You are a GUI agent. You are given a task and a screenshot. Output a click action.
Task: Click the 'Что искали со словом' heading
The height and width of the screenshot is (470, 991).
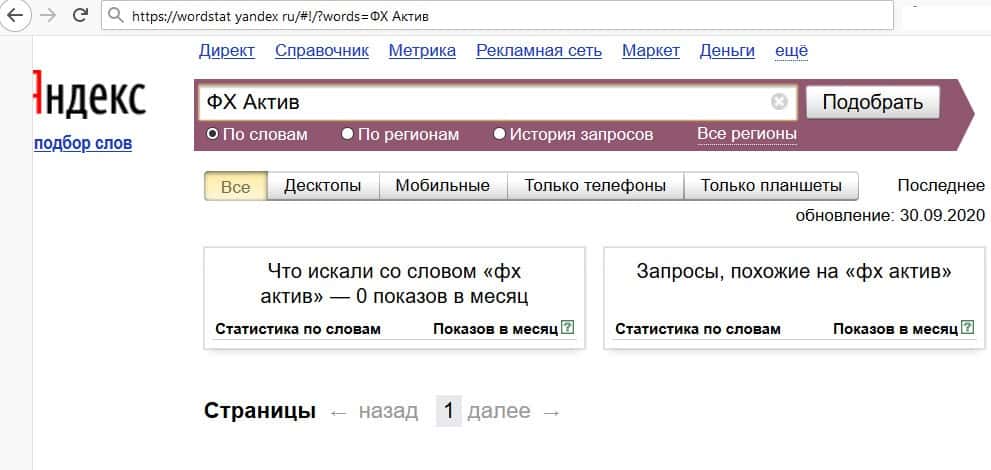pos(394,284)
